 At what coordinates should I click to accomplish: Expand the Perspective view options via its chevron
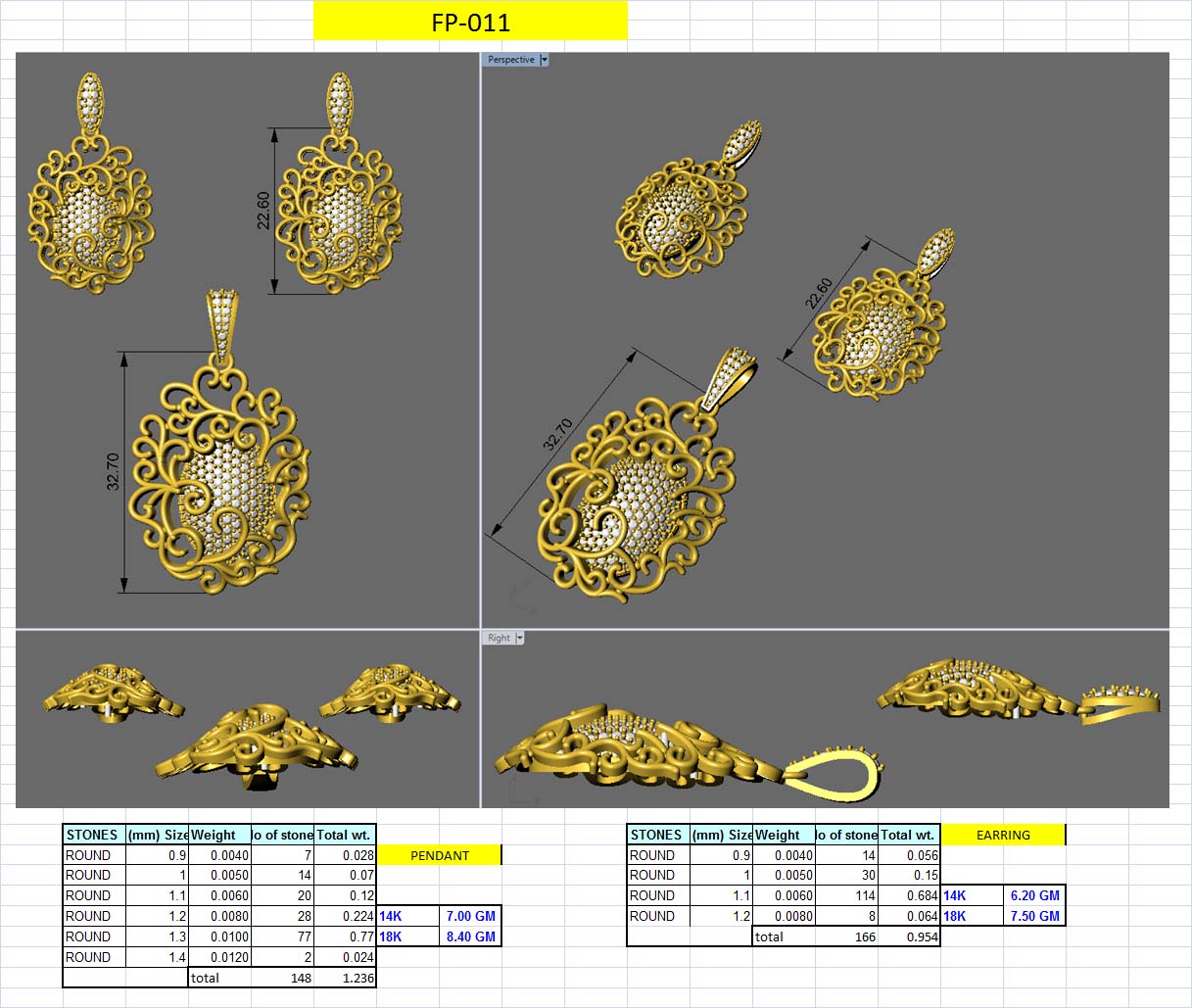tap(543, 59)
